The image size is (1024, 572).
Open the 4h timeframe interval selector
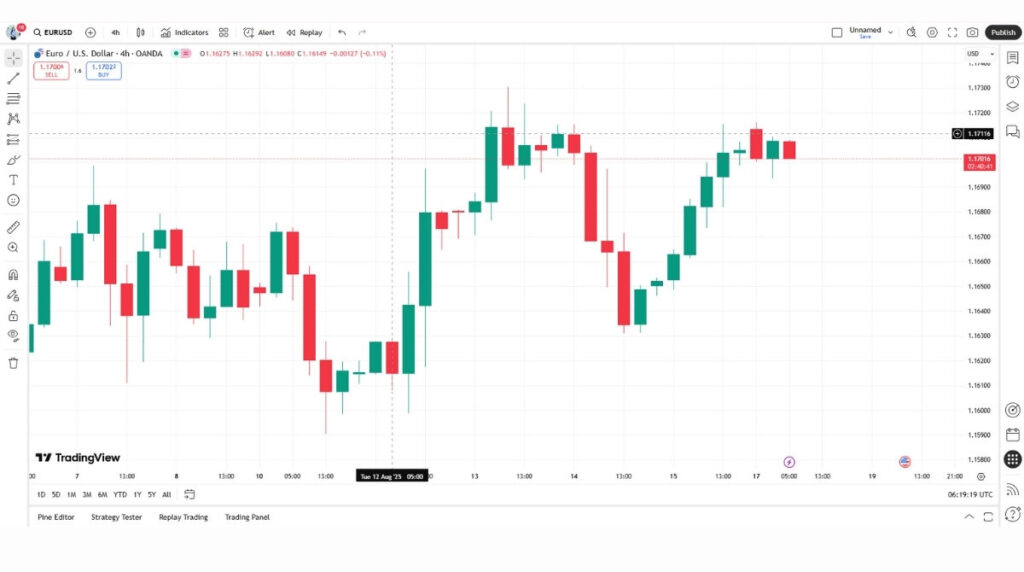pos(115,32)
